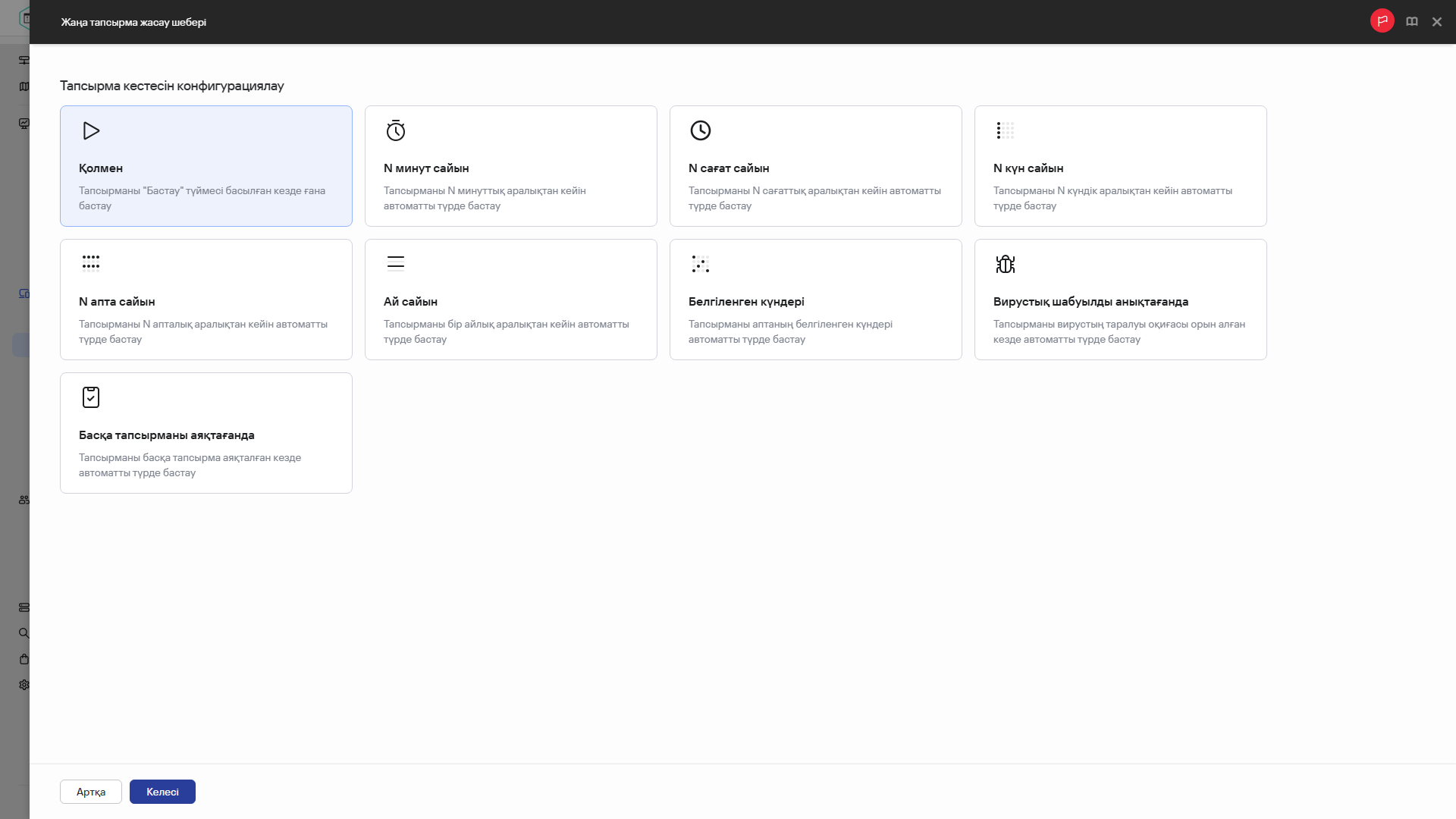Image resolution: width=1456 pixels, height=819 pixels.
Task: Click the lines icon for Ай сайын
Action: pyautogui.click(x=396, y=262)
